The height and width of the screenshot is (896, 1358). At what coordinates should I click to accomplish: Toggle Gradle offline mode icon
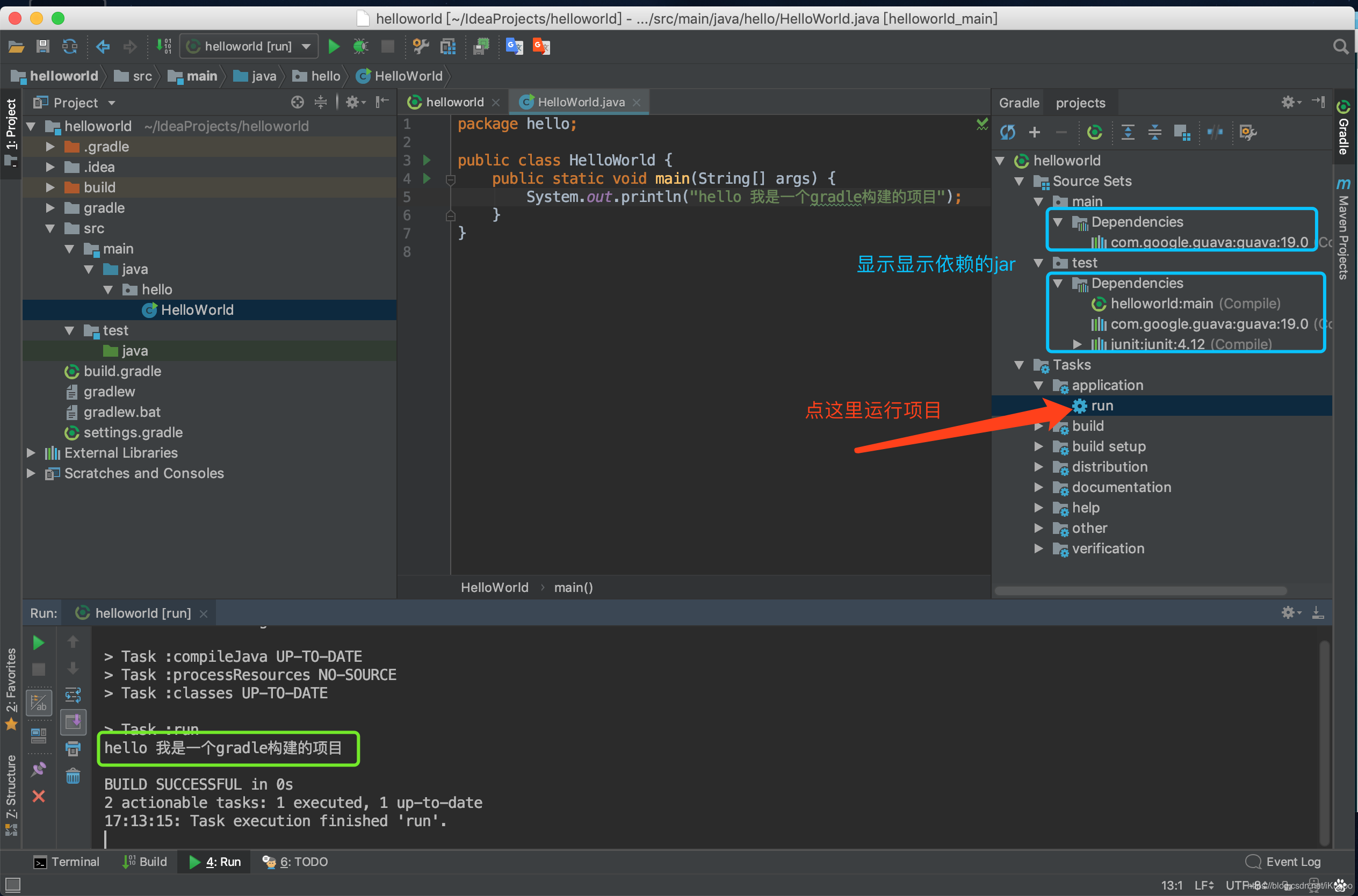pyautogui.click(x=1215, y=133)
